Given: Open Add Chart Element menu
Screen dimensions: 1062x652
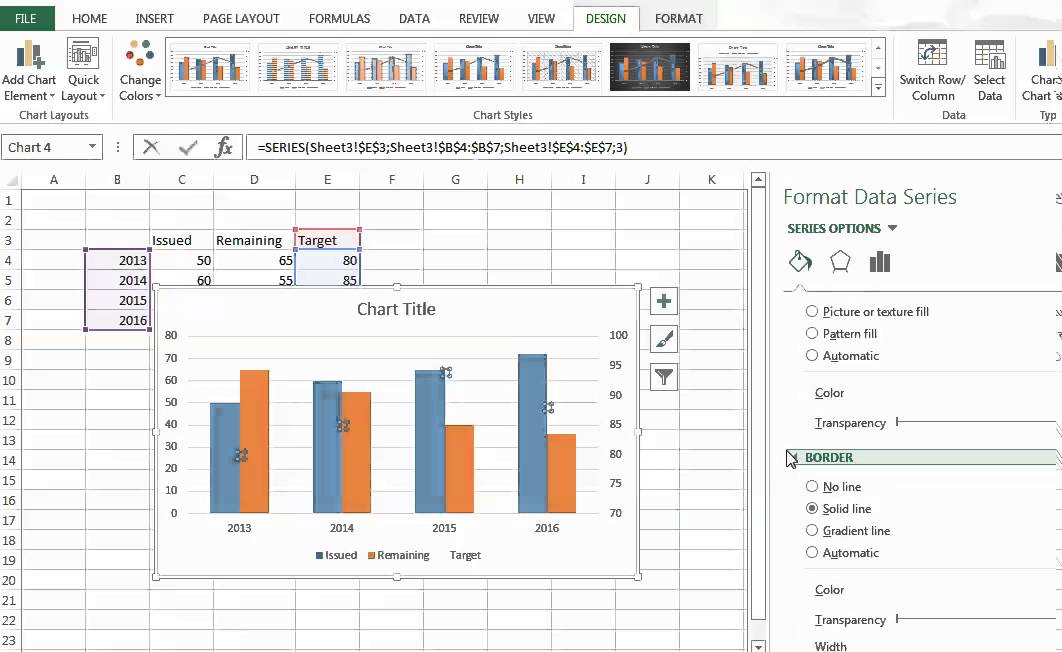Looking at the screenshot, I should (28, 70).
